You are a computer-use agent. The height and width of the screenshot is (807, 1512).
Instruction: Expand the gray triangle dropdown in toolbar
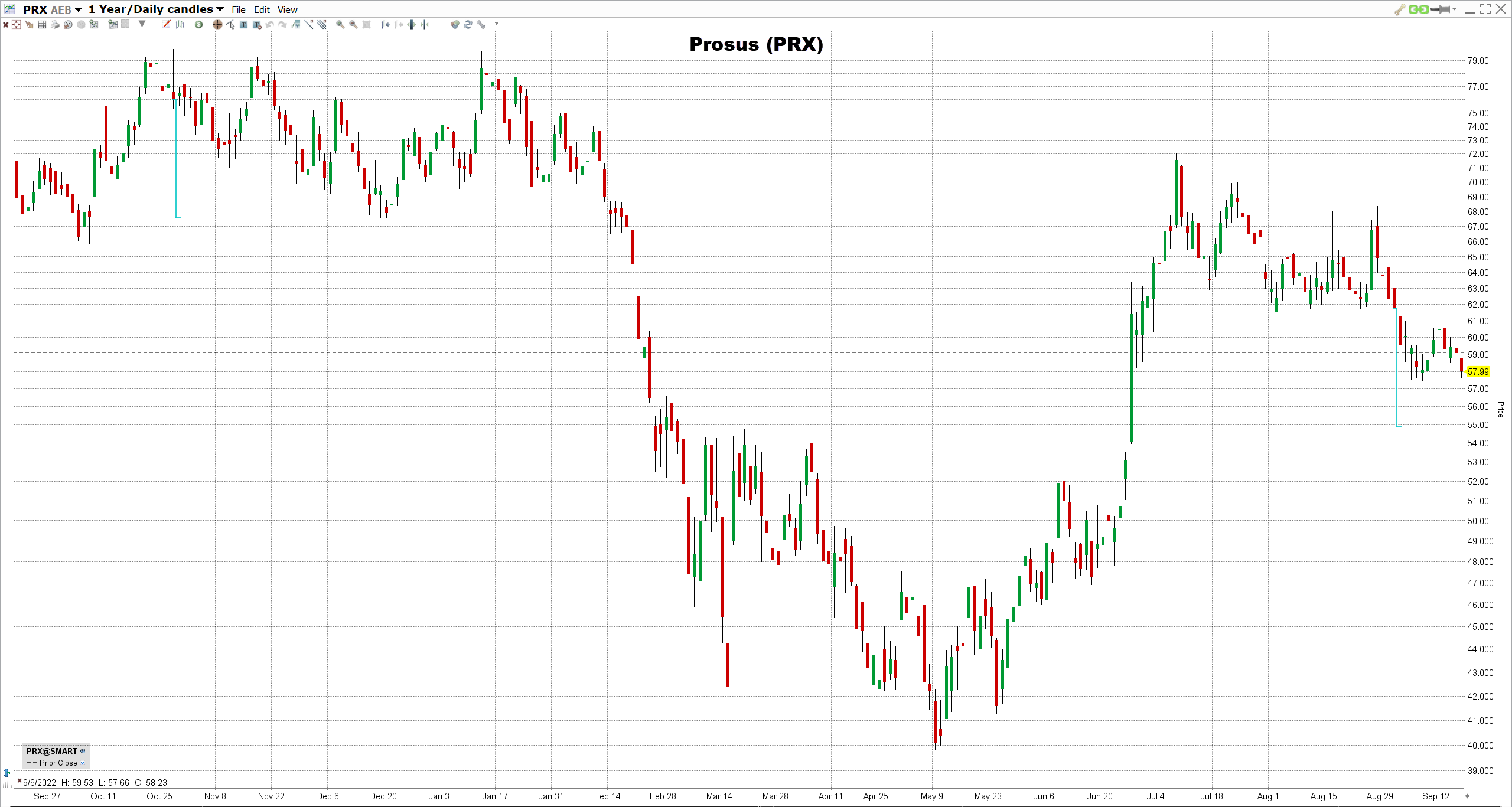[x=142, y=24]
